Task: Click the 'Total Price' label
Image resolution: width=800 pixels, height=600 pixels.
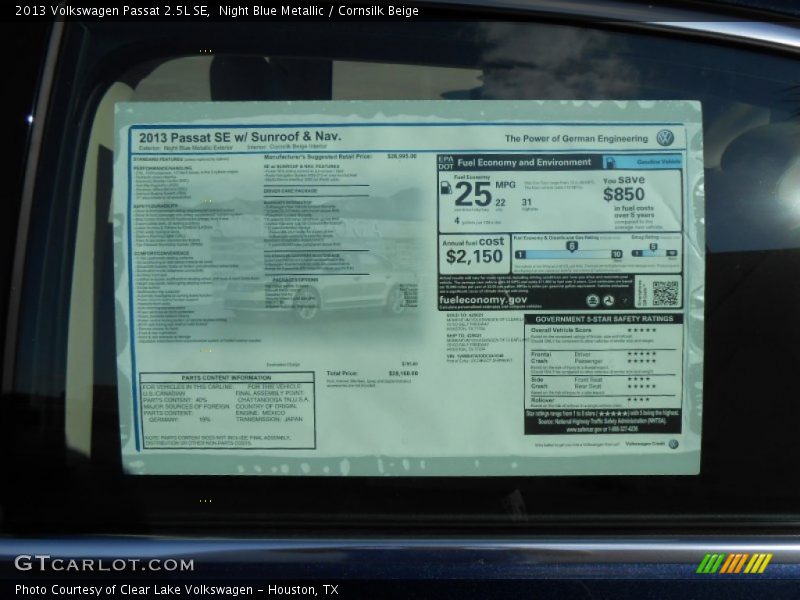Action: 342,373
